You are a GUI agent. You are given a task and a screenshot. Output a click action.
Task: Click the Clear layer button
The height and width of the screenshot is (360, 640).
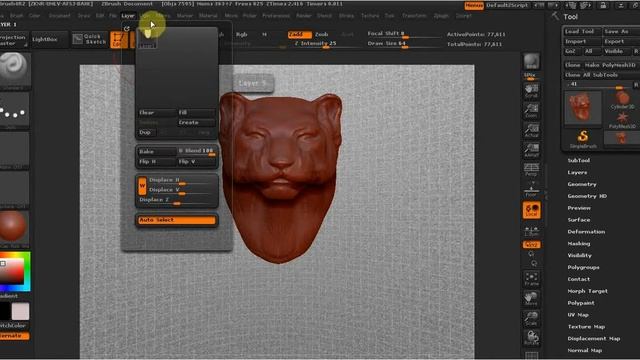[156, 112]
